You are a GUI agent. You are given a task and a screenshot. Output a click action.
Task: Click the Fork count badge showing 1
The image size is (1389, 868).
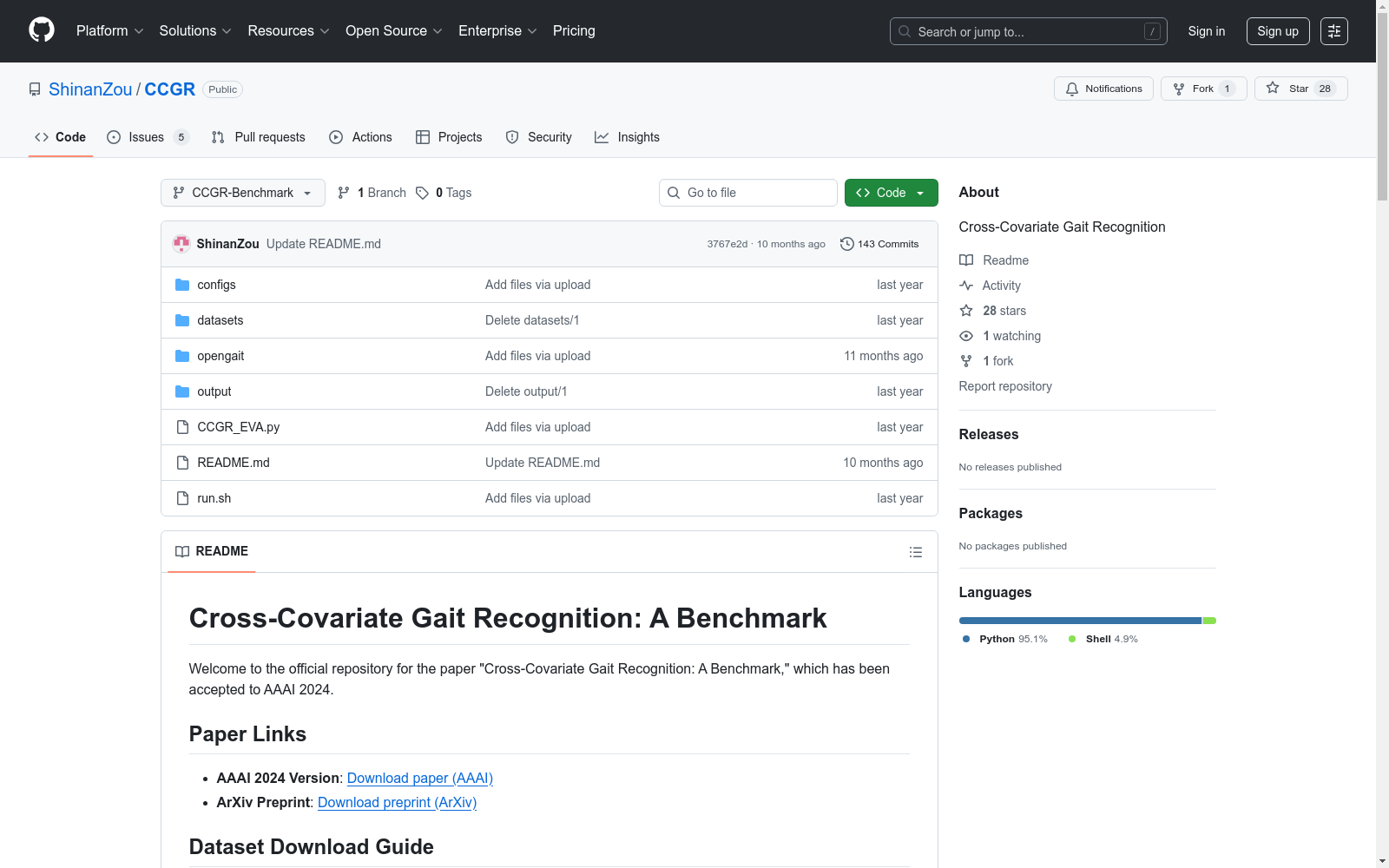(x=1227, y=89)
